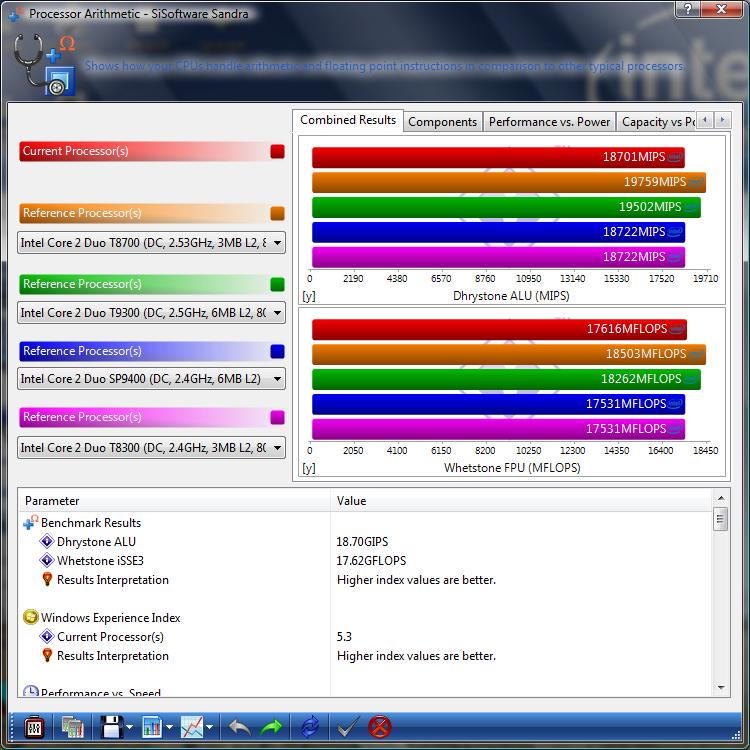750x750 pixels.
Task: Click the green forward arrow icon
Action: point(271,728)
